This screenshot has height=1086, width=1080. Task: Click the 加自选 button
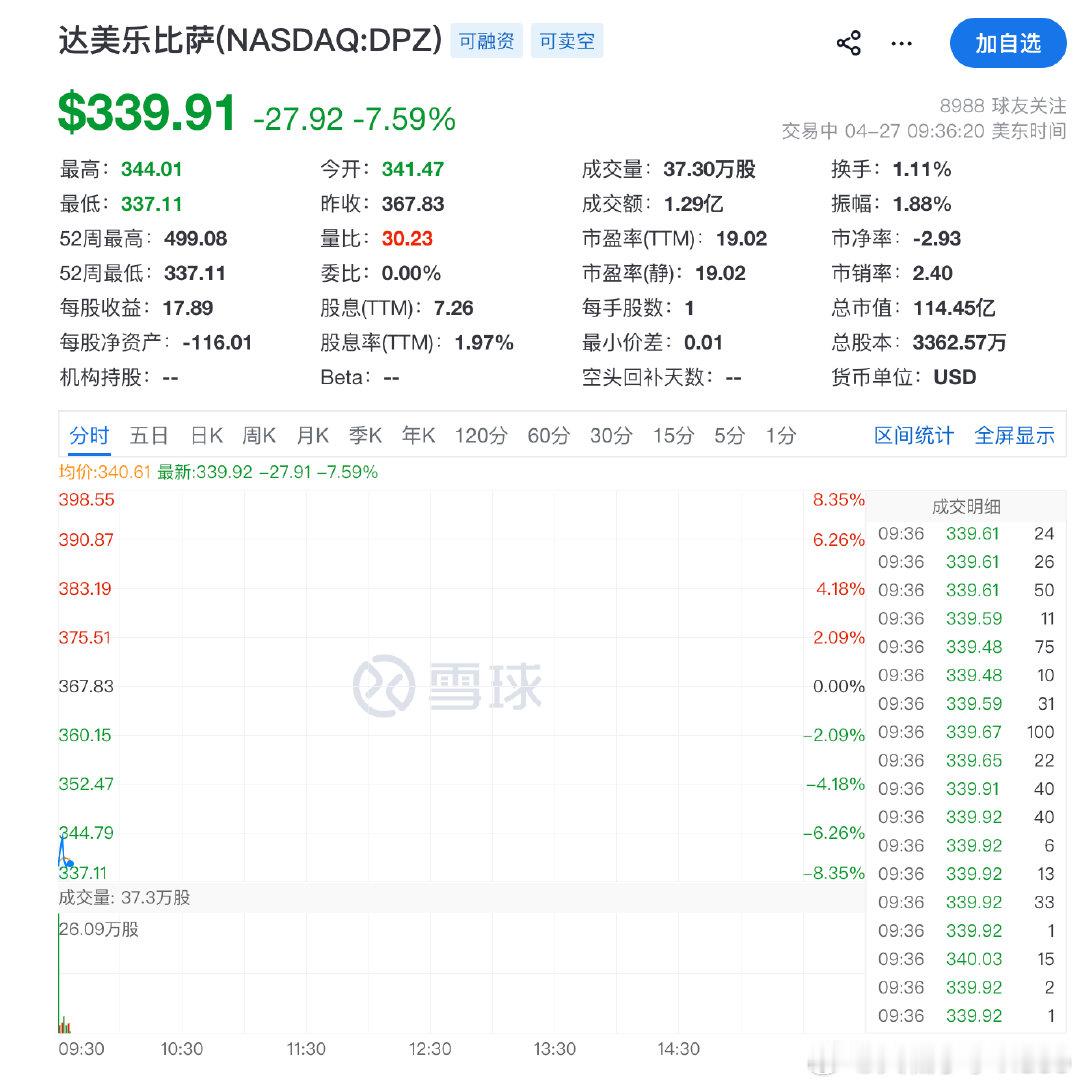[1008, 43]
